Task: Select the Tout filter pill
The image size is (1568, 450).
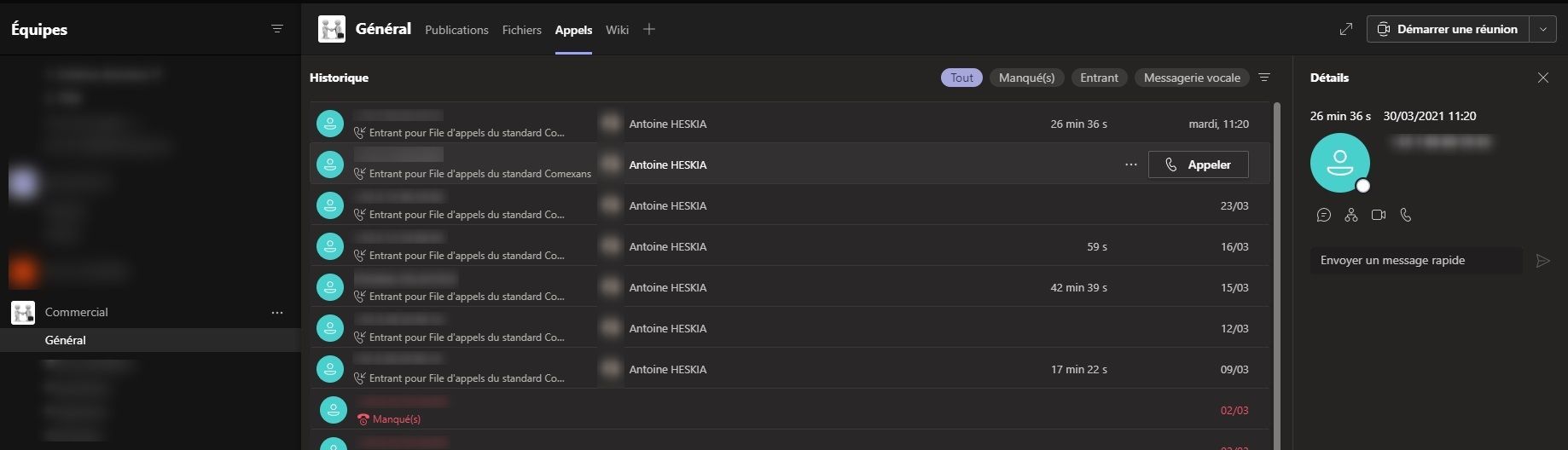Action: coord(961,78)
